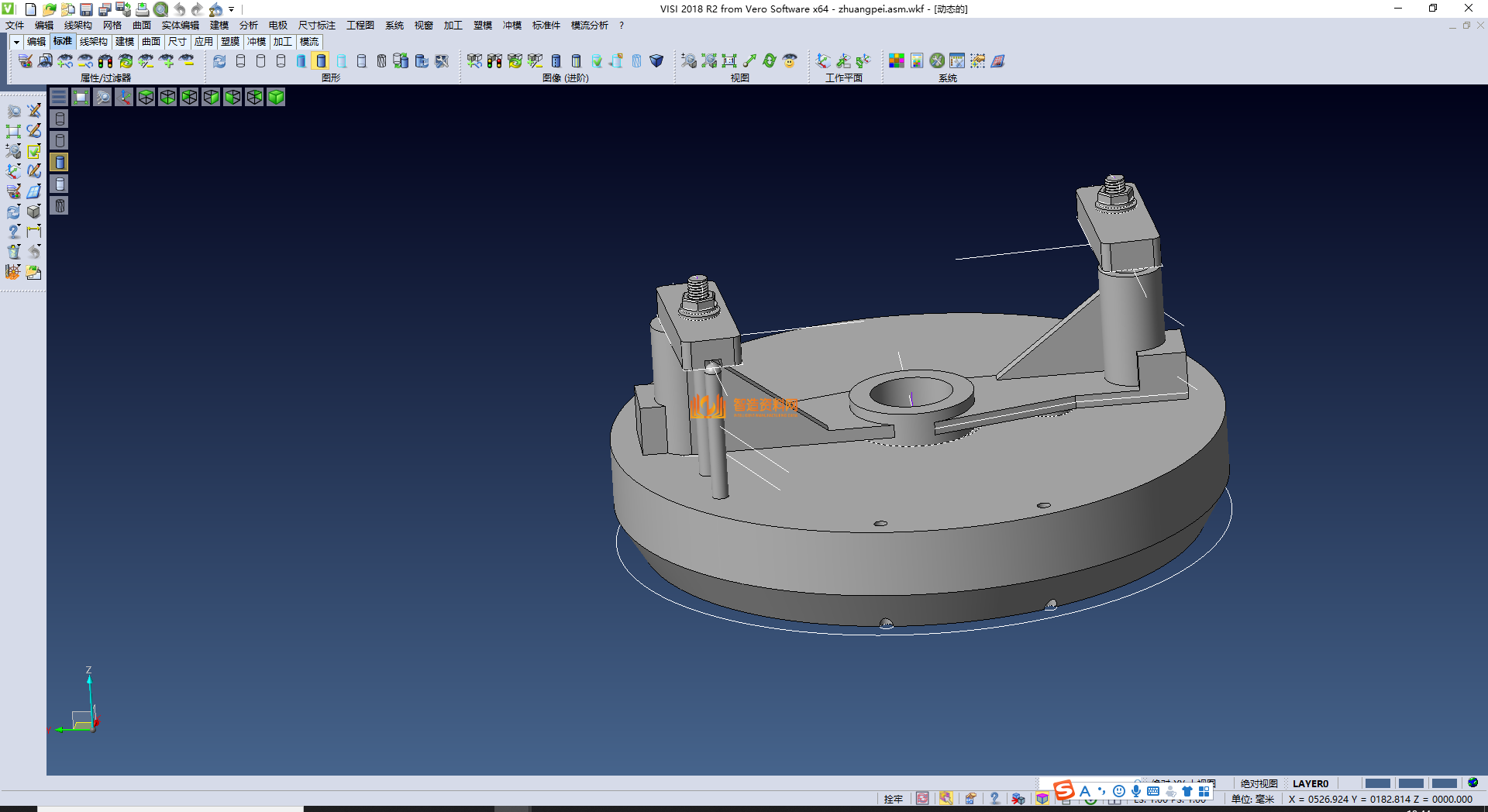The height and width of the screenshot is (812, 1488).
Task: Click the color palette grid icon
Action: tap(897, 61)
